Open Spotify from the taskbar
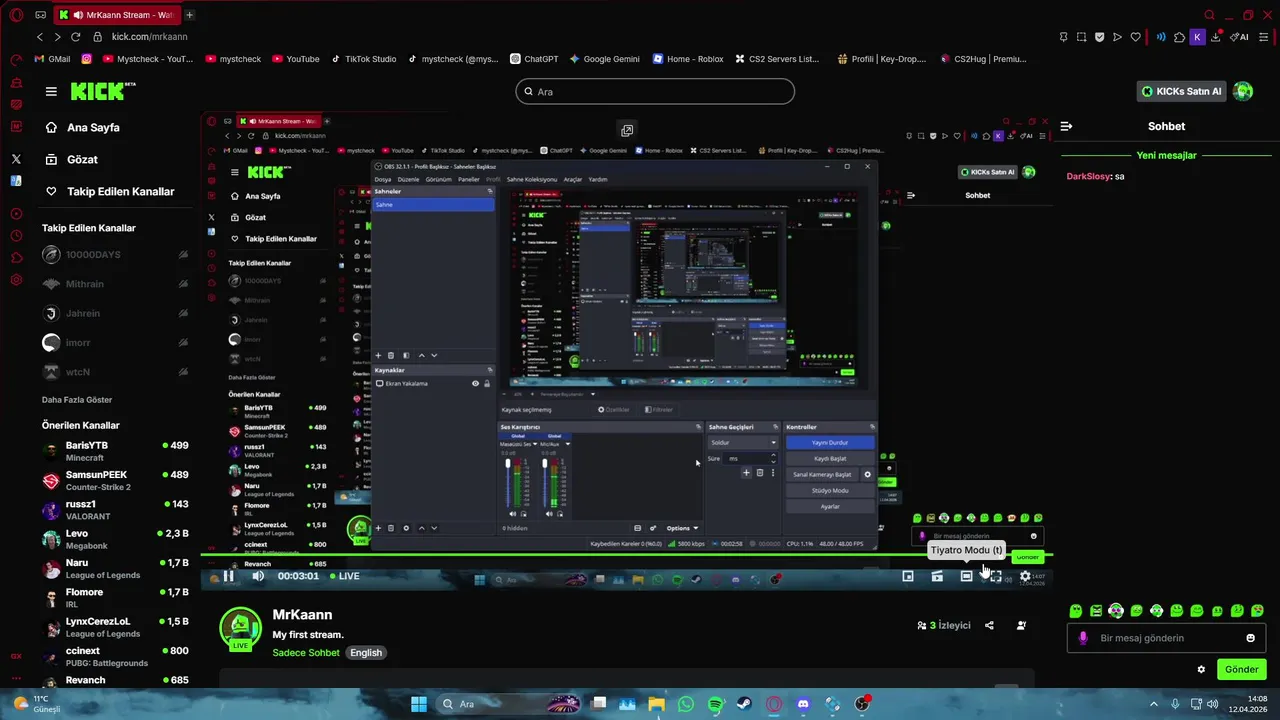This screenshot has height=720, width=1280. [715, 704]
